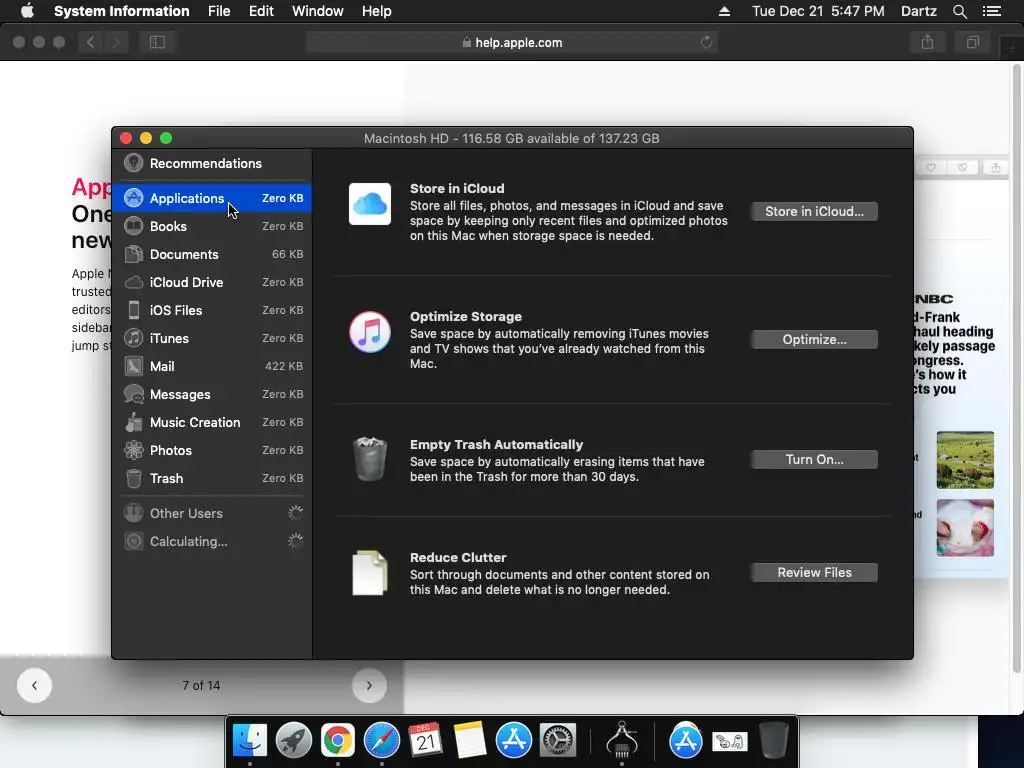Image resolution: width=1024 pixels, height=768 pixels.
Task: Click the Safari forward arrow
Action: pyautogui.click(x=116, y=42)
